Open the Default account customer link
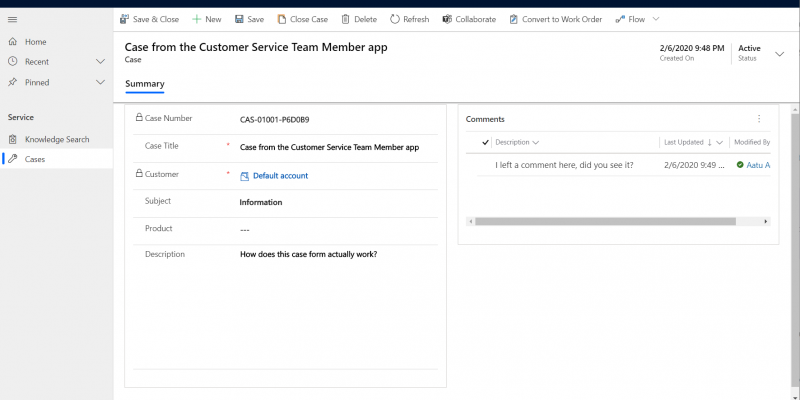Image resolution: width=800 pixels, height=400 pixels. tap(281, 176)
